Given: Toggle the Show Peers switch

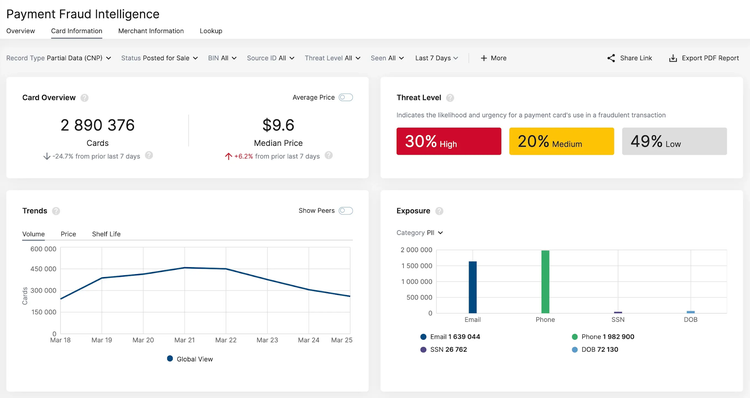Looking at the screenshot, I should (346, 210).
